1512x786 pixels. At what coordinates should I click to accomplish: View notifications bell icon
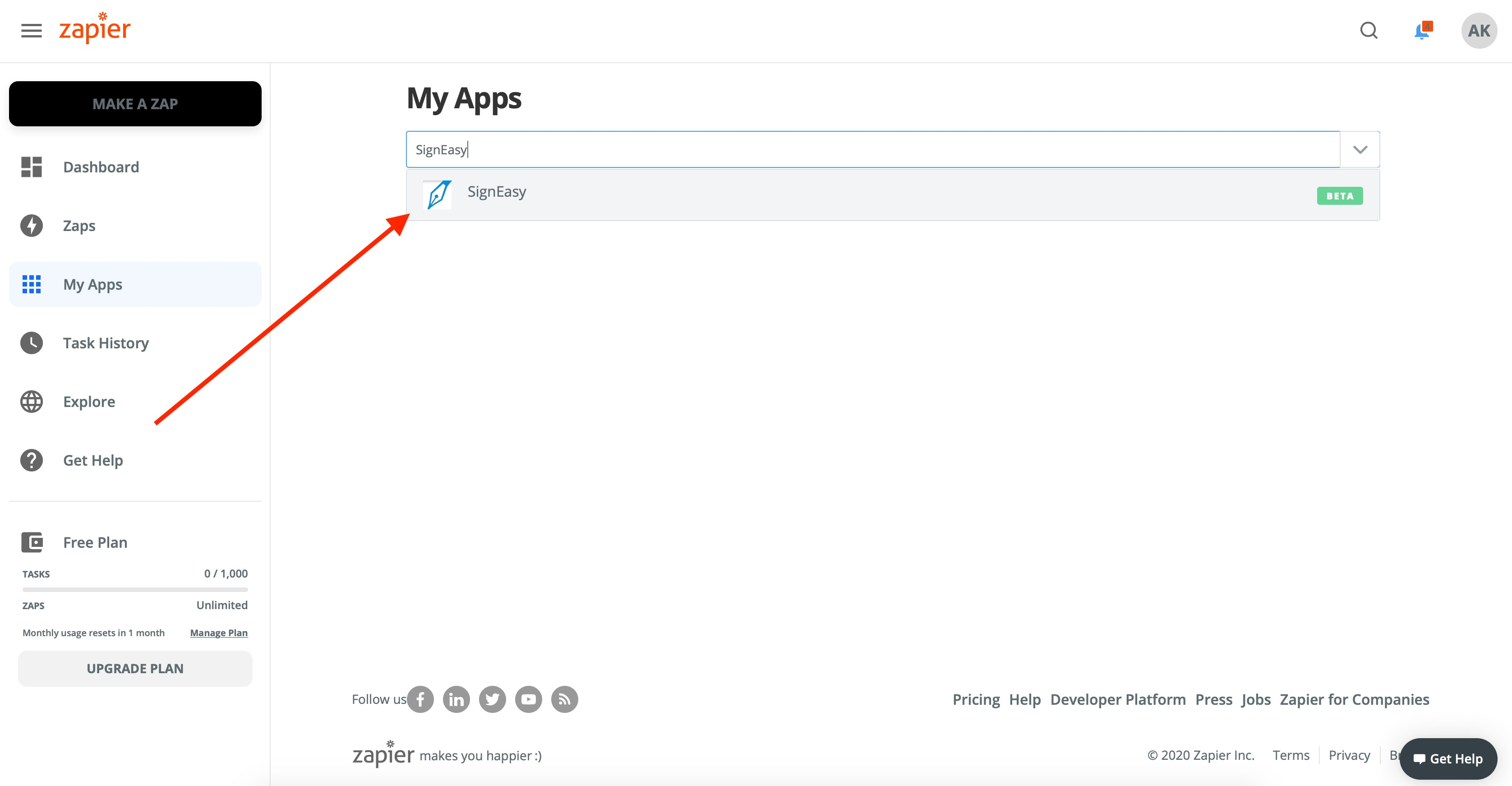coord(1423,31)
